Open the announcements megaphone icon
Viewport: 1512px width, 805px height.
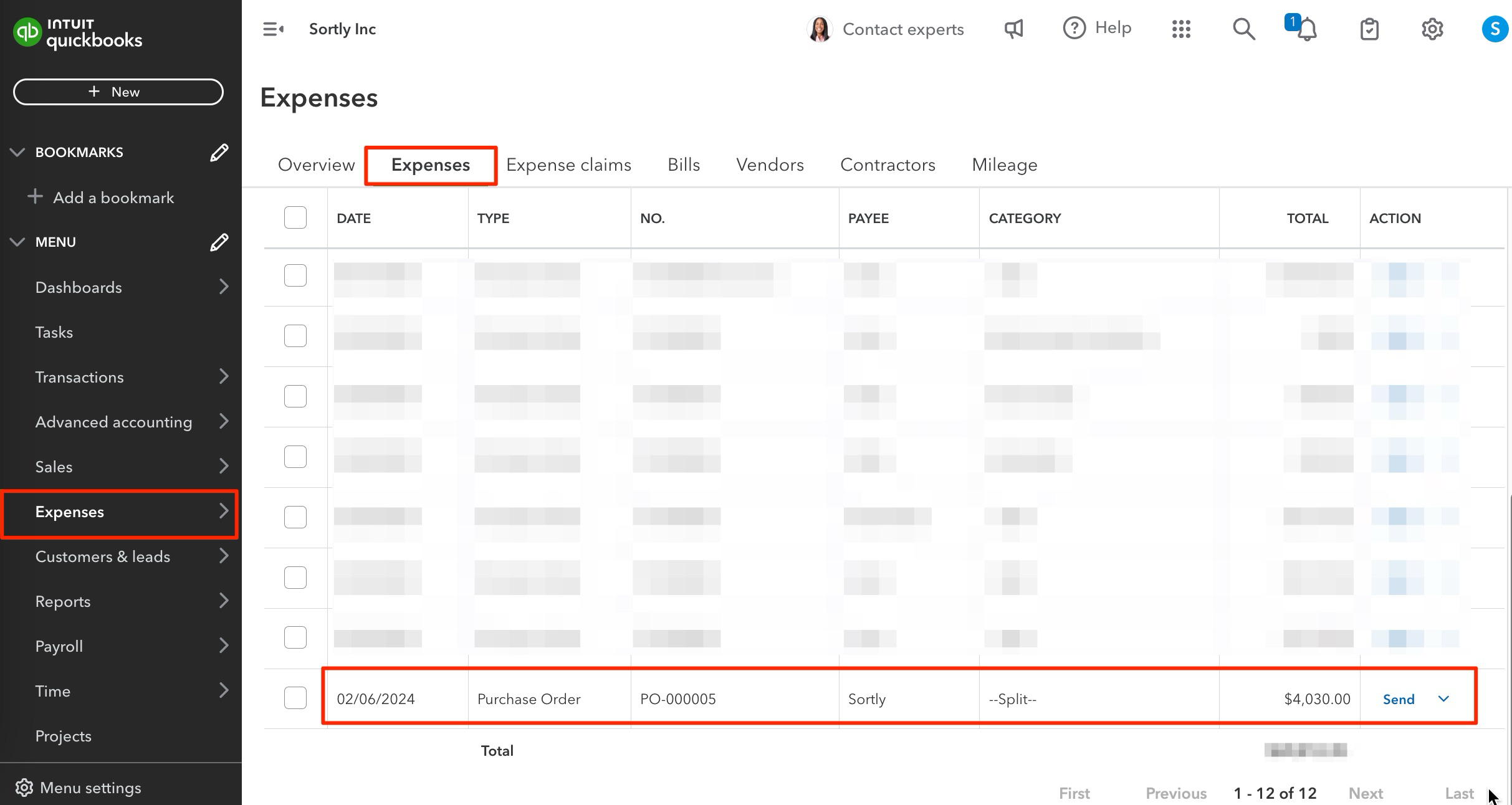1013,29
